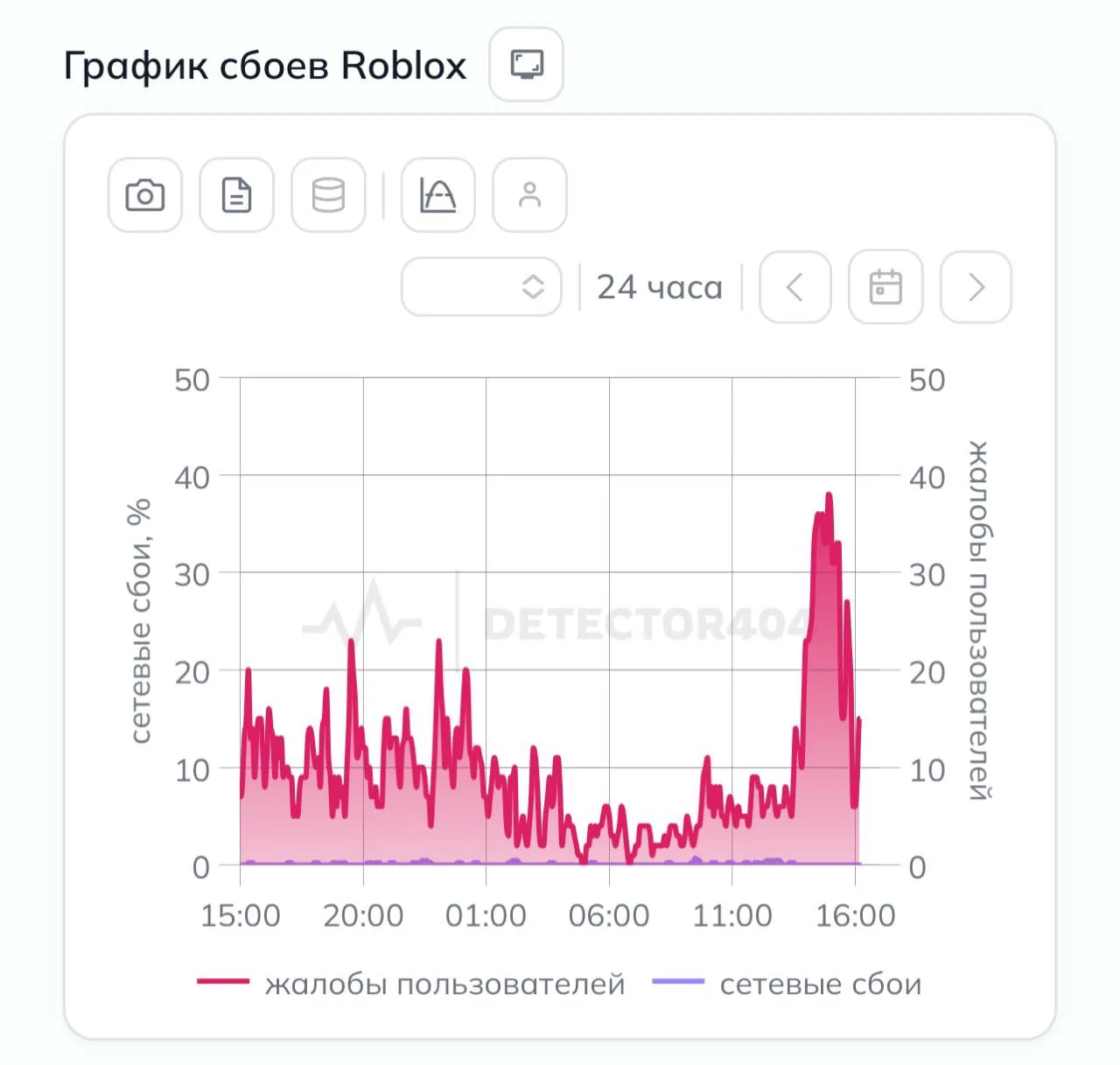The height and width of the screenshot is (1065, 1120).
Task: Click the 24 часа time range label
Action: 660,287
